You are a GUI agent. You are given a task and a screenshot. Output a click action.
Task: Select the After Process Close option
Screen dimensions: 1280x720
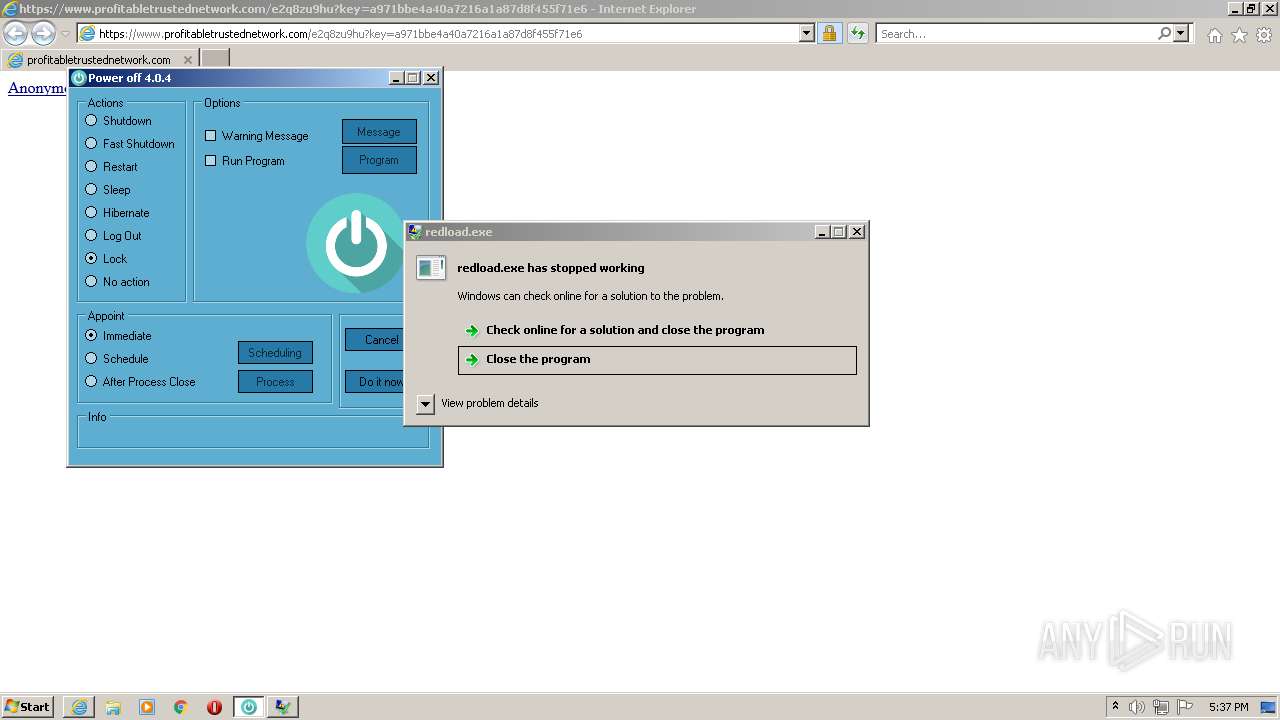coord(140,382)
